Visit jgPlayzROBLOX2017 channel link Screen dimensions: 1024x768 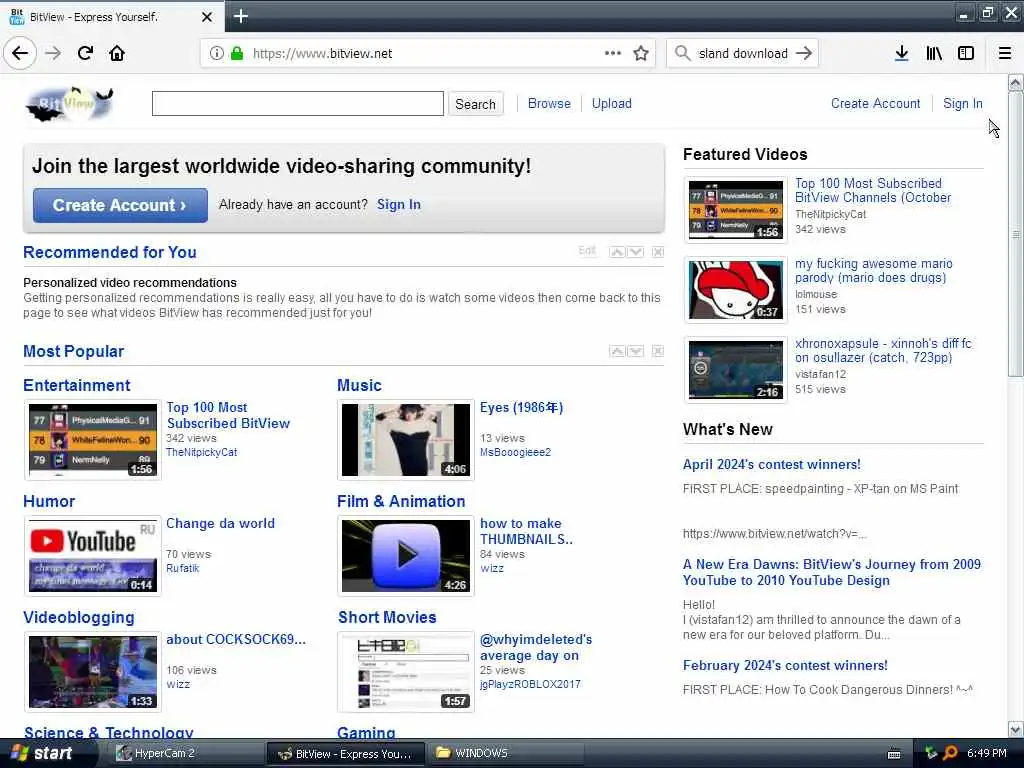coord(530,684)
